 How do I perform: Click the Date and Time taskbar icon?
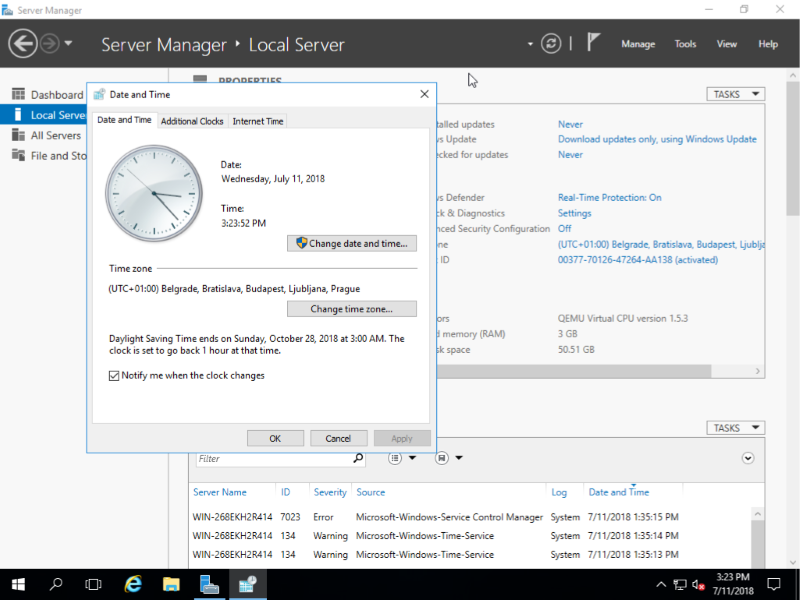point(247,584)
